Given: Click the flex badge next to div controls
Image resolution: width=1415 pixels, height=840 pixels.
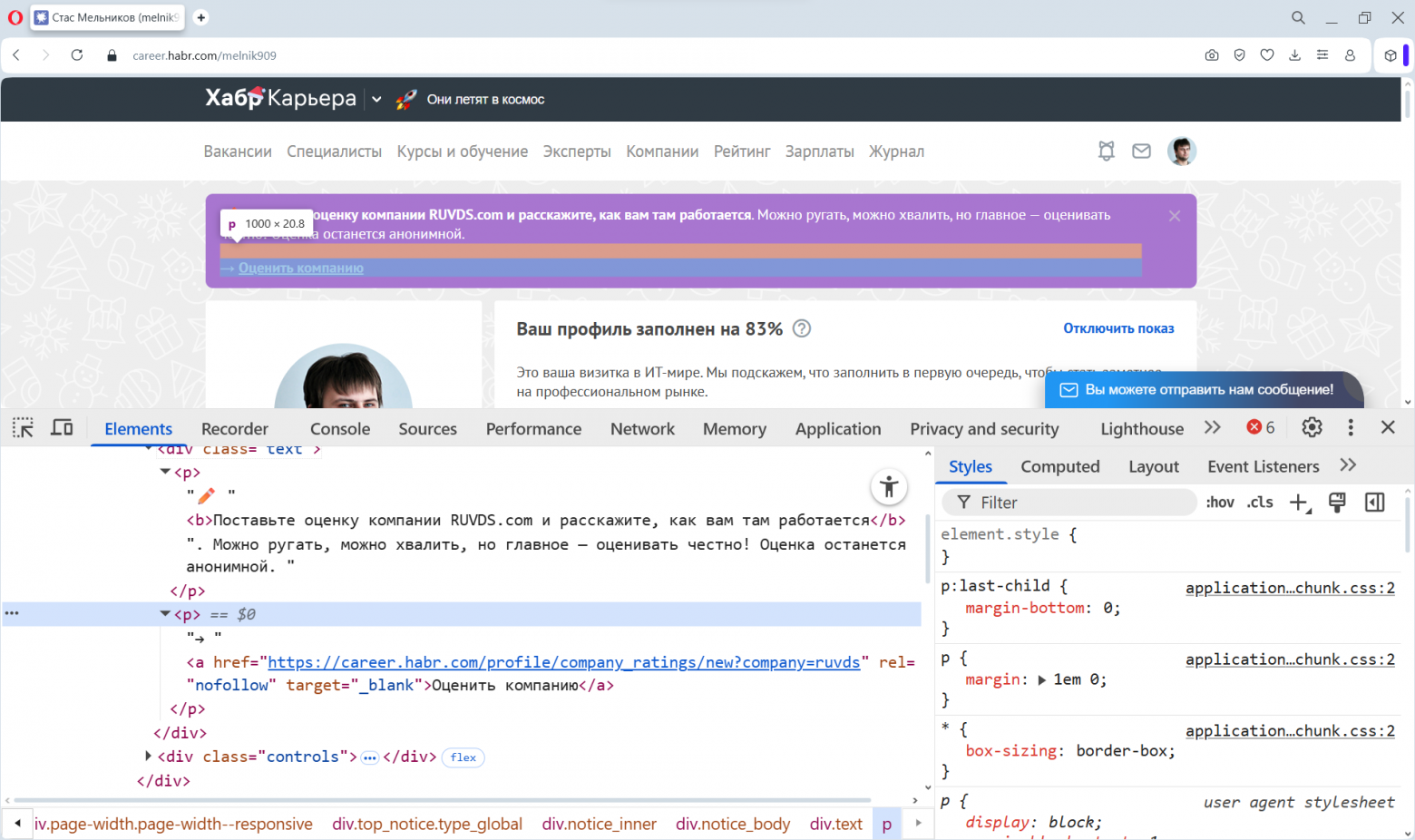Looking at the screenshot, I should 464,757.
